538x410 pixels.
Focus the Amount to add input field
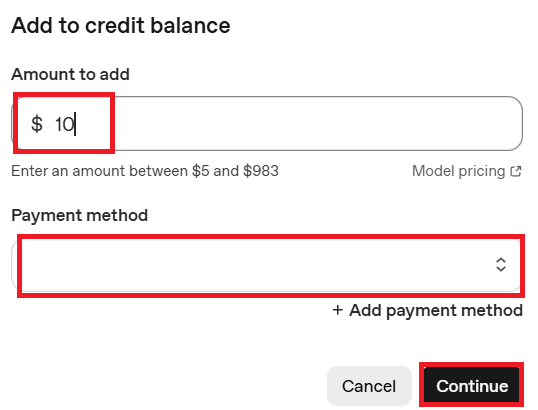click(x=267, y=124)
